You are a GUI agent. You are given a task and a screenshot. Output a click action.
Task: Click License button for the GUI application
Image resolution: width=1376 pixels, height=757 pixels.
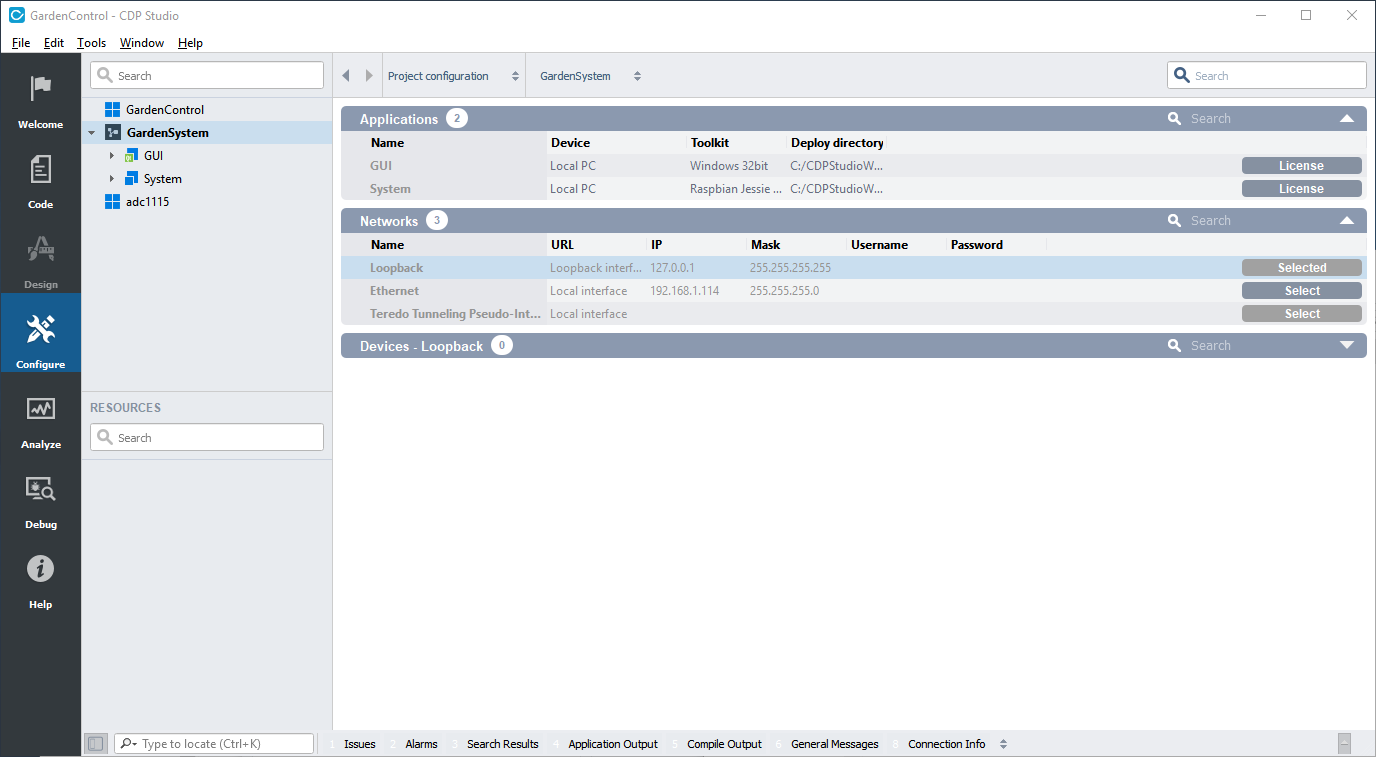1301,166
